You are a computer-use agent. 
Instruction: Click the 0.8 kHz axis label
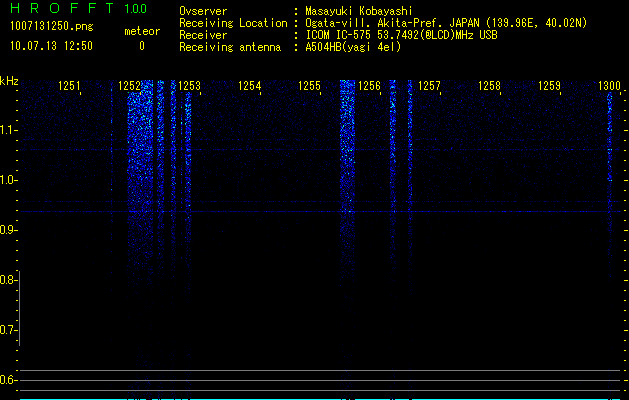[x=8, y=280]
